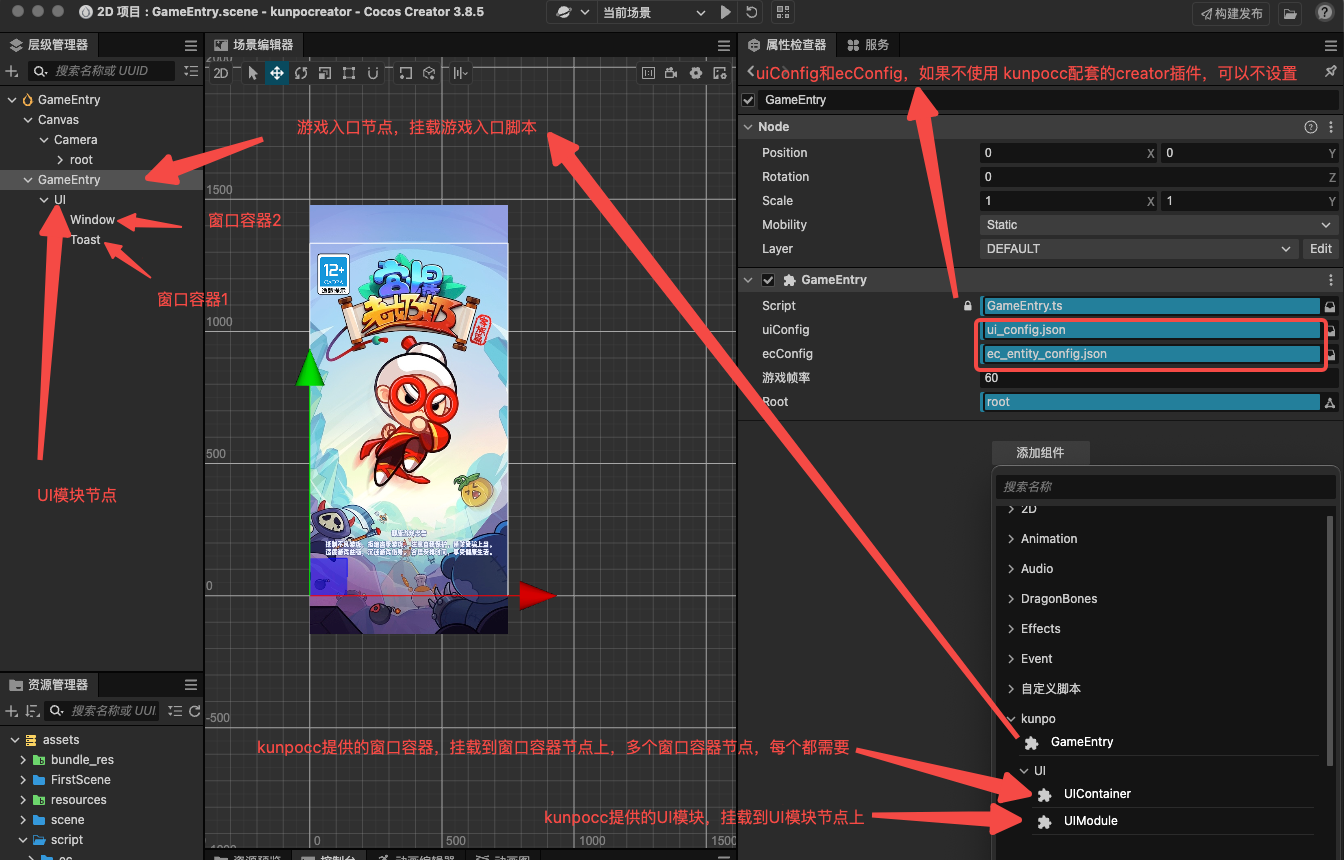Toggle the GameEntry component enabled checkbox

[768, 280]
